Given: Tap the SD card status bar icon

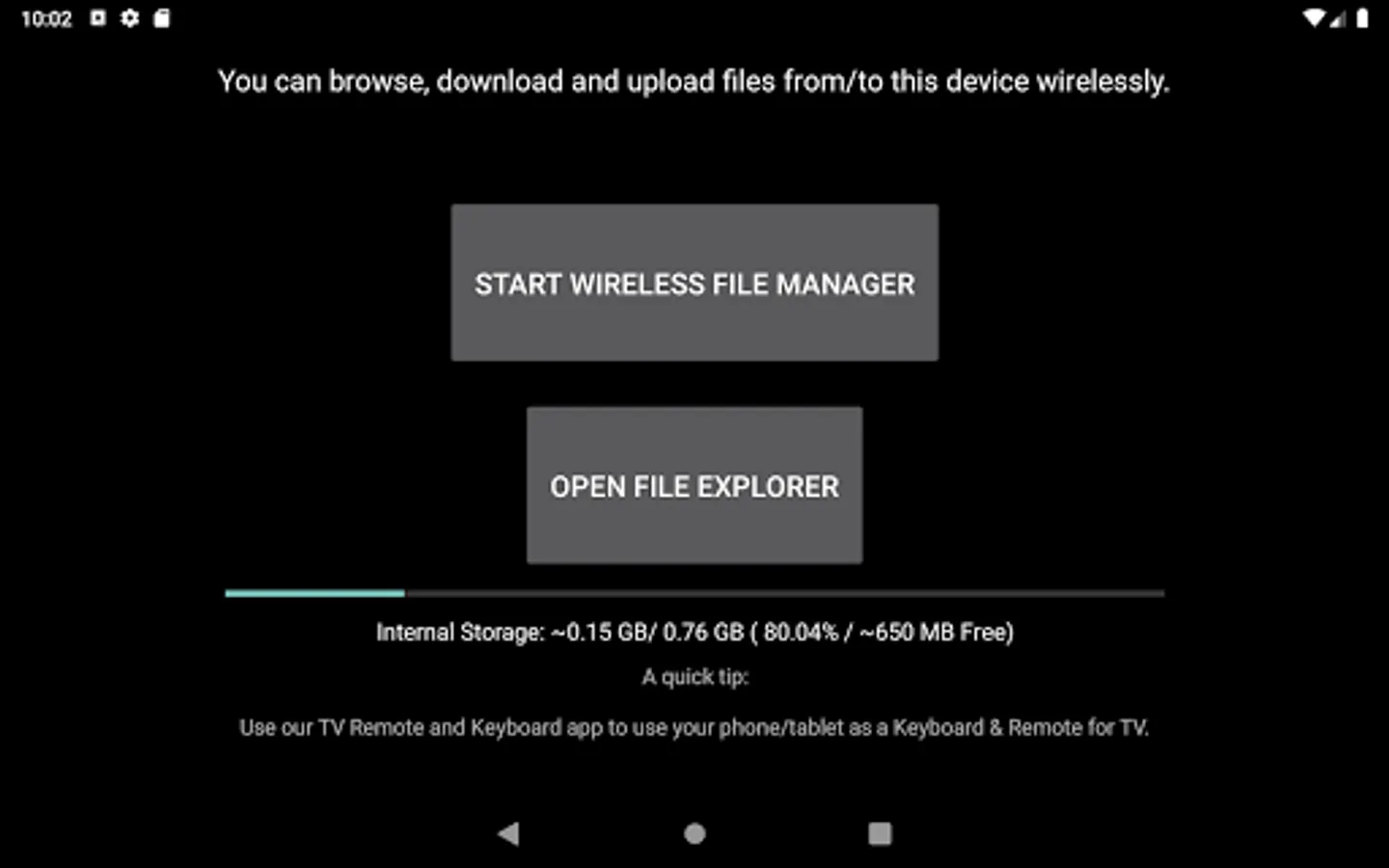Looking at the screenshot, I should coord(162,18).
